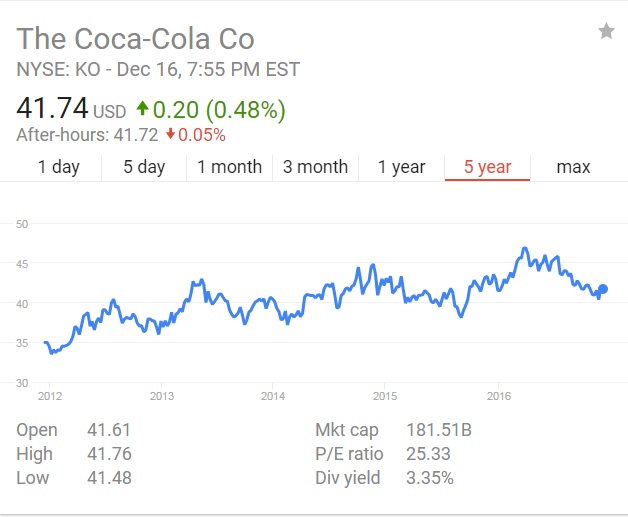The image size is (628, 517).
Task: Click the Mkt cap value 181.51B
Action: pos(440,431)
